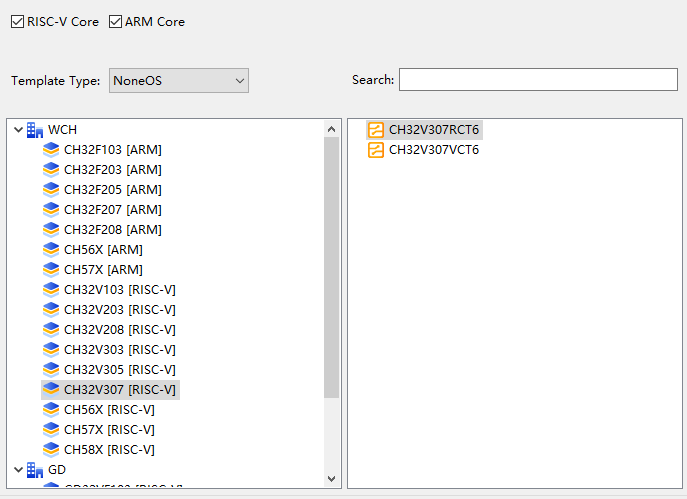The image size is (687, 499).
Task: Click the CH32F207 [ARM] series icon
Action: (x=51, y=210)
